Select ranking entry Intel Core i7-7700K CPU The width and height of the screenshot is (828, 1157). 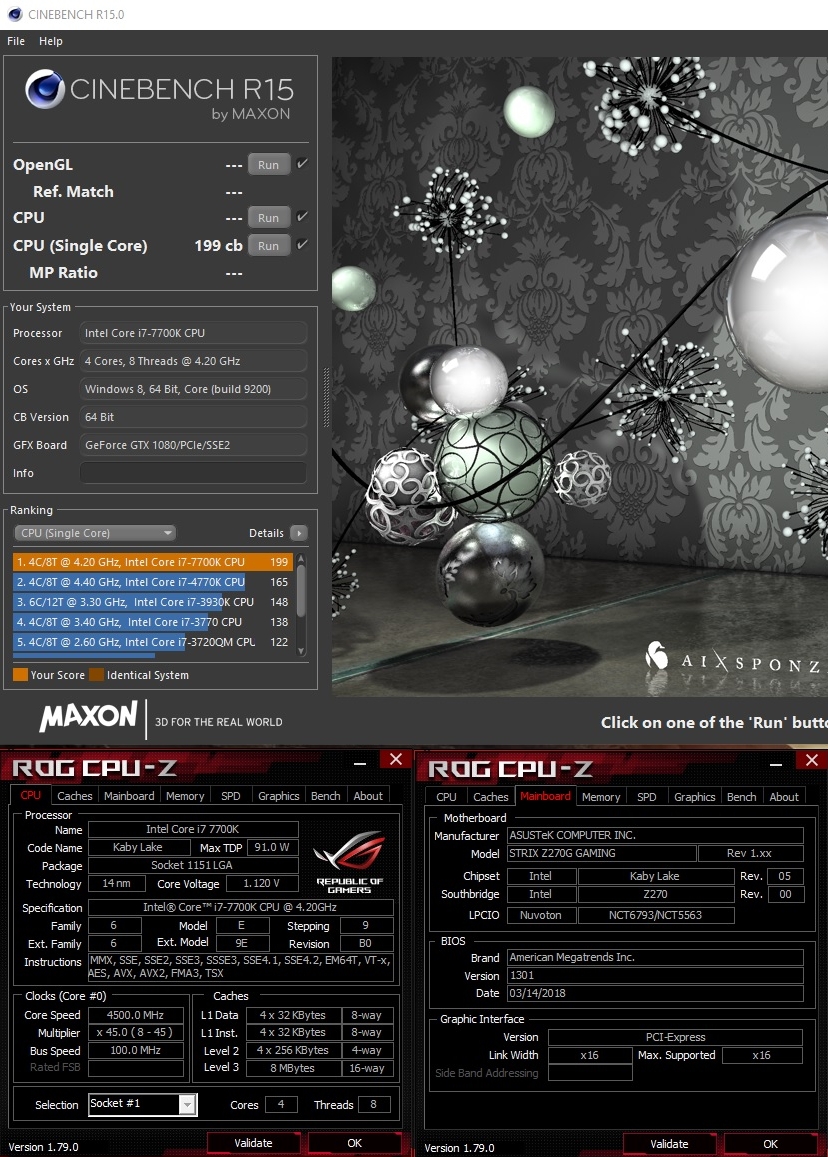point(152,562)
